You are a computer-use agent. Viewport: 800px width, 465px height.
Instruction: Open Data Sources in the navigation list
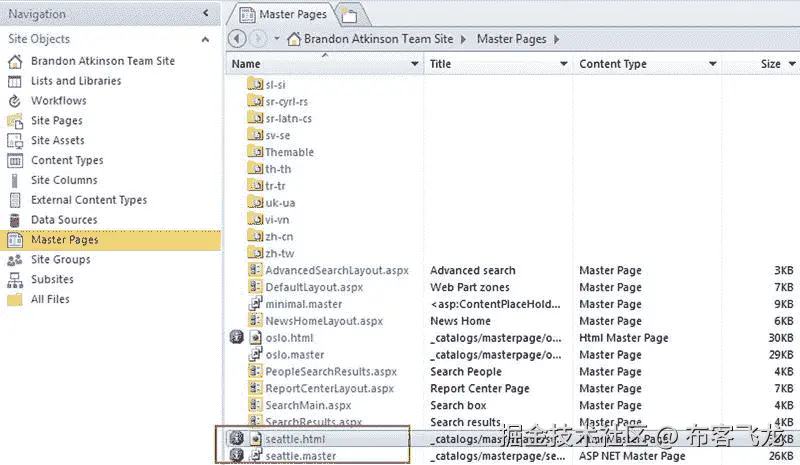(x=64, y=220)
